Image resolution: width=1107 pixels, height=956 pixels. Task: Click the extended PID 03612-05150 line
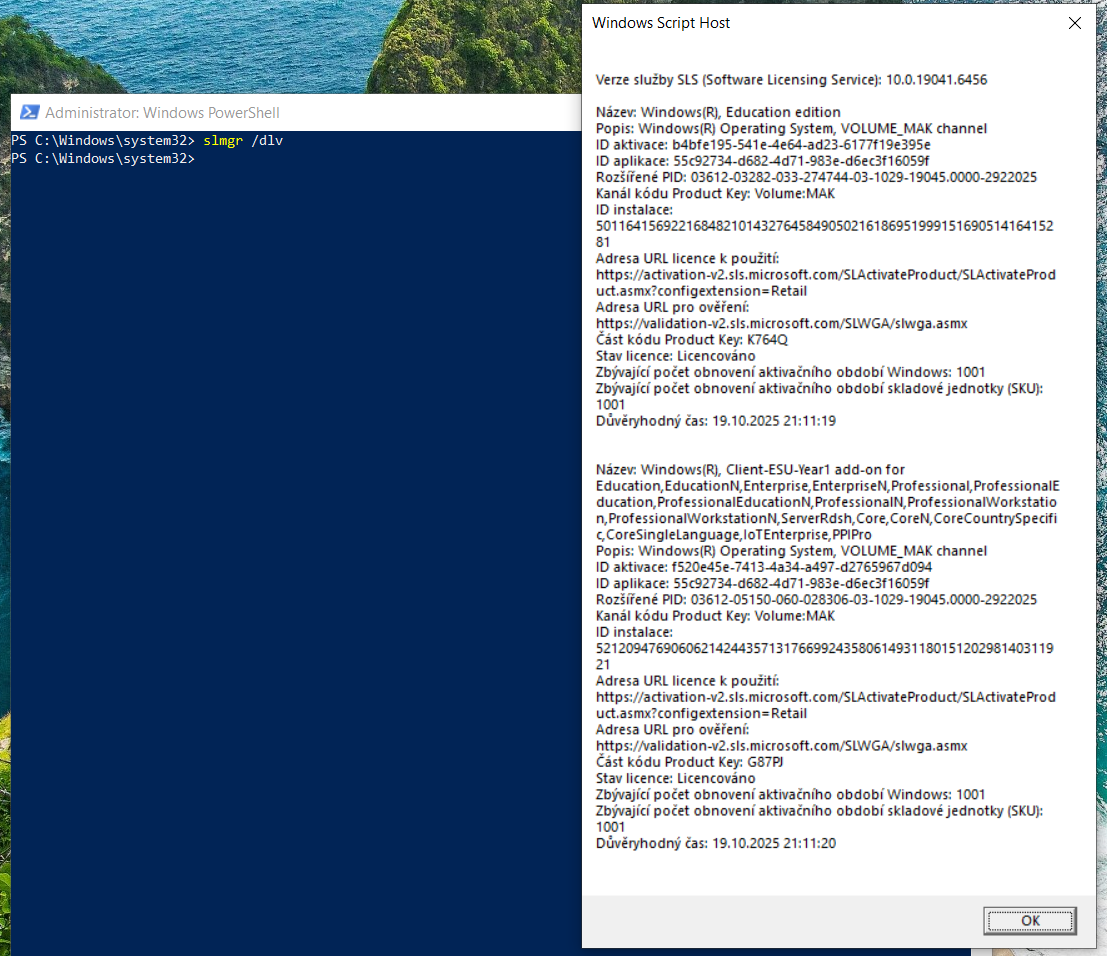(x=816, y=600)
